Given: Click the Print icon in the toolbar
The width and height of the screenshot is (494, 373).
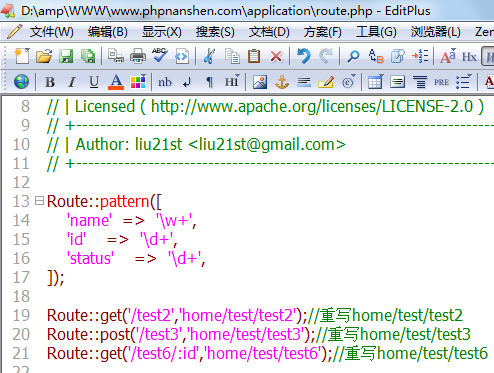Looking at the screenshot, I should coord(138,56).
